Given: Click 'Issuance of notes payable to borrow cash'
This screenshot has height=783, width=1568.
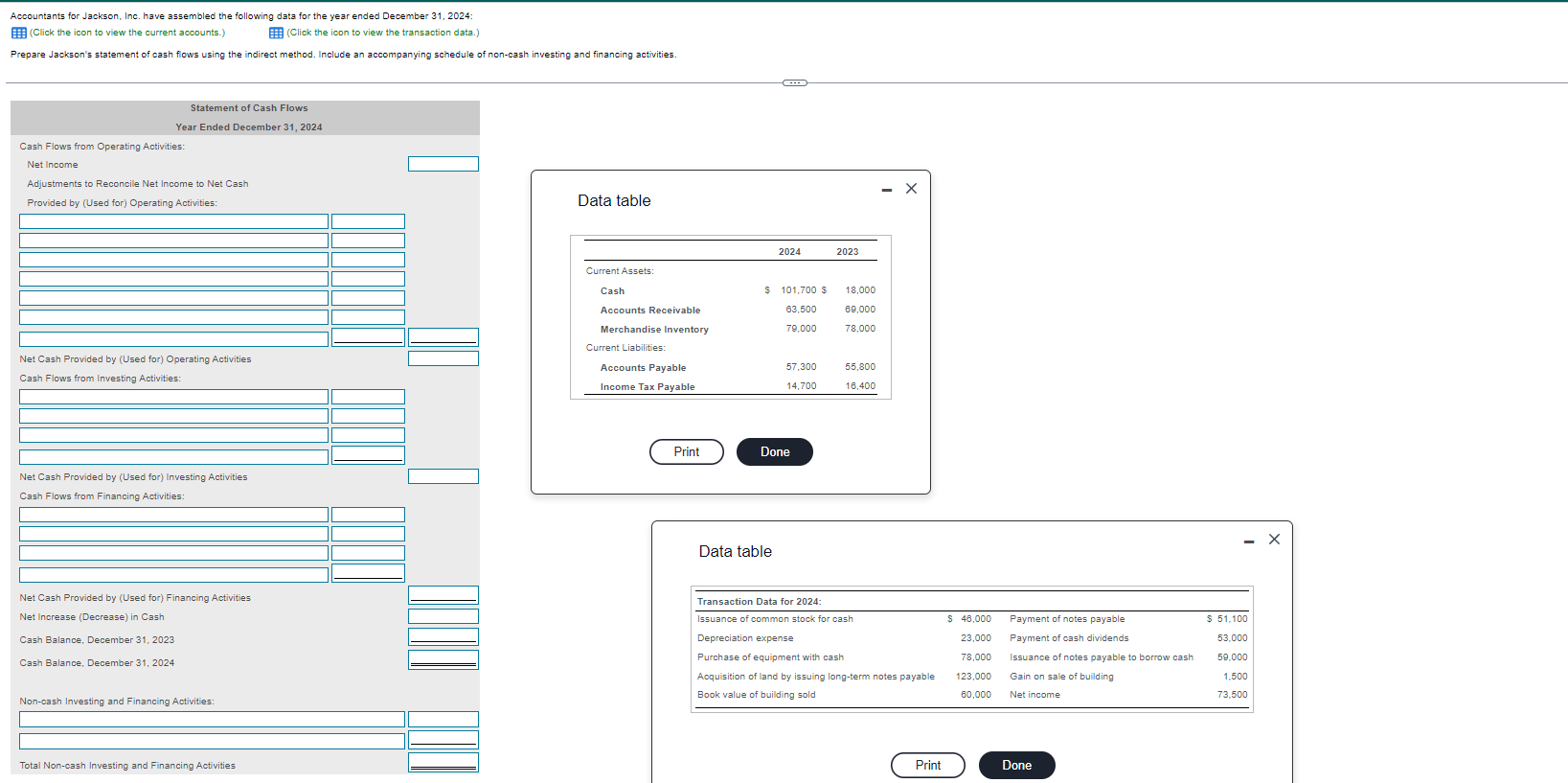Looking at the screenshot, I should 1102,657.
